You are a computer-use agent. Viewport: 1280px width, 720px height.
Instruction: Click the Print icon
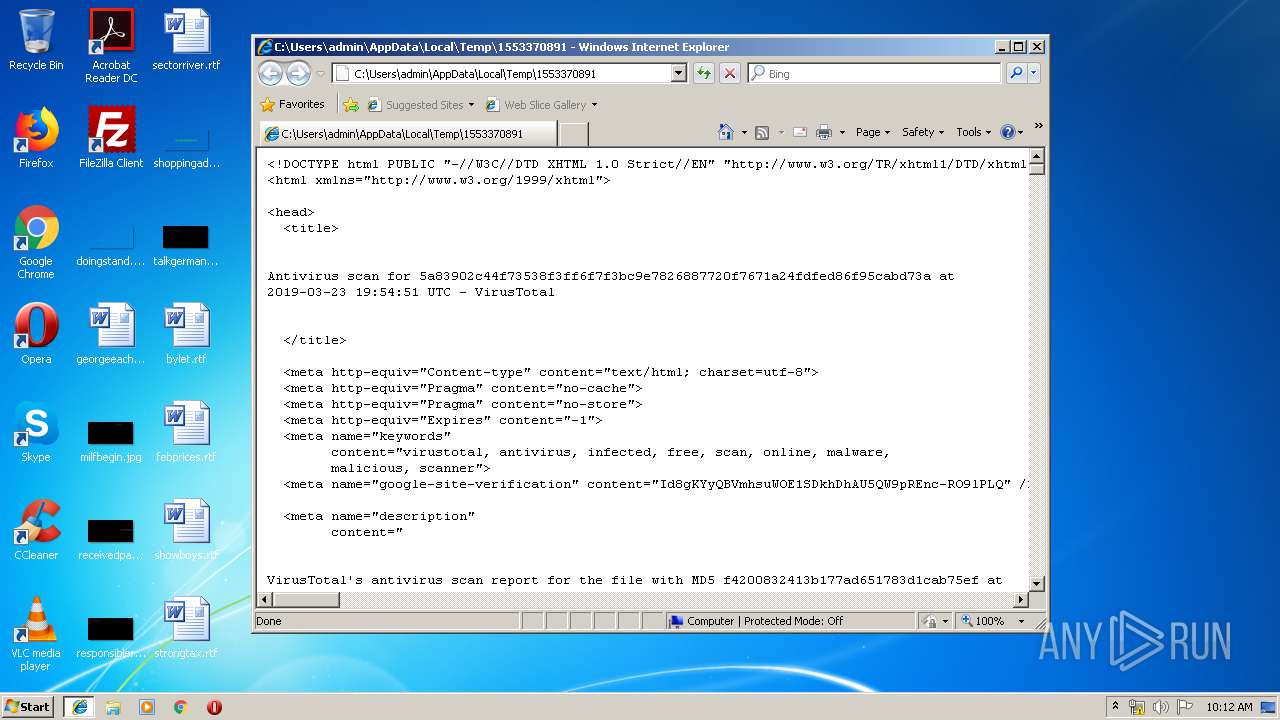(824, 132)
